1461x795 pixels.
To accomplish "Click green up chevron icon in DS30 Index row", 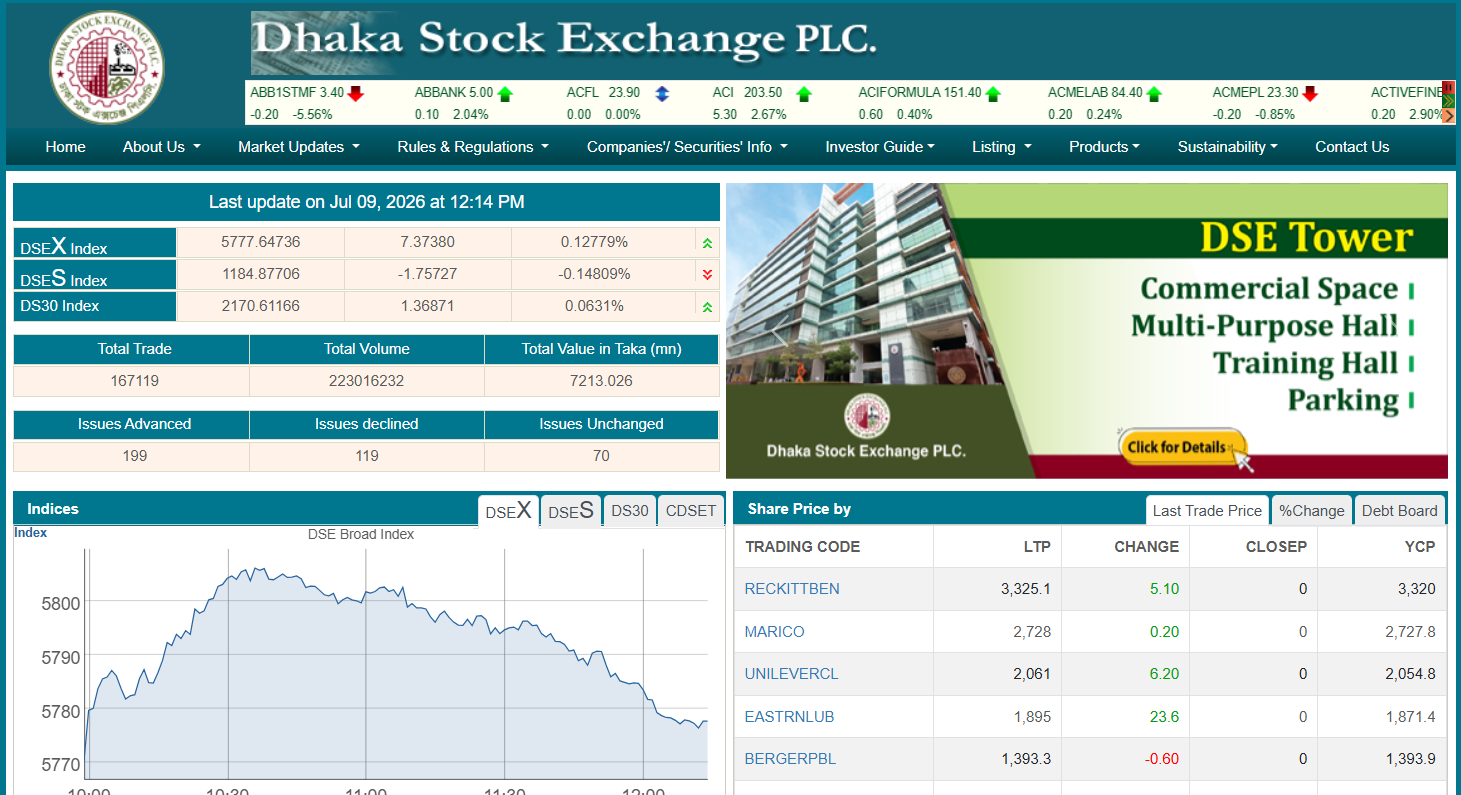I will [707, 307].
